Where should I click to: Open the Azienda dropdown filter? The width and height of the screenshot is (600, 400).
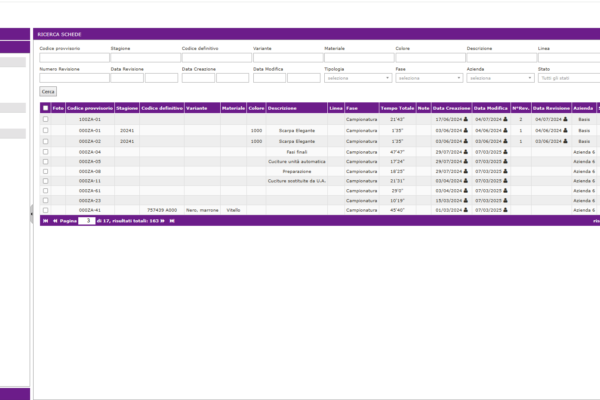pos(499,77)
